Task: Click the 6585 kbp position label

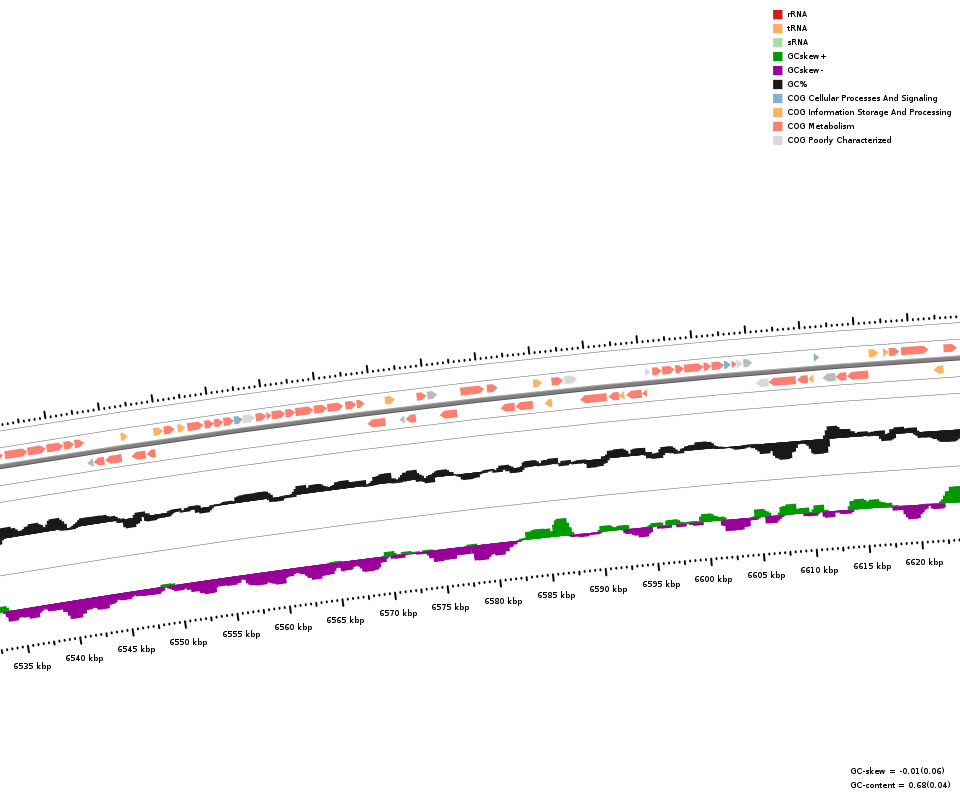Action: [556, 595]
